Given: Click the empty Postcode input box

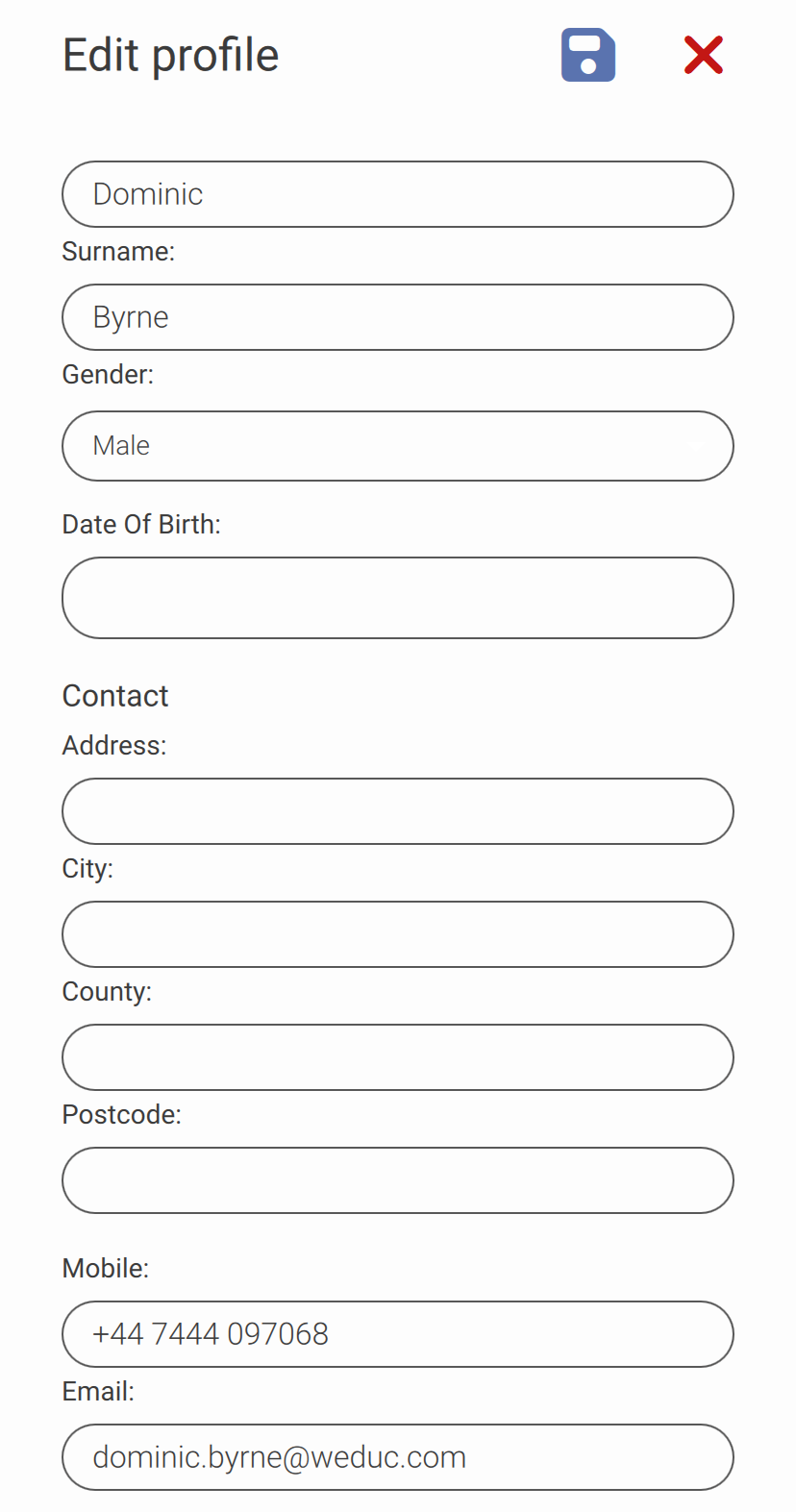Looking at the screenshot, I should 398,1180.
